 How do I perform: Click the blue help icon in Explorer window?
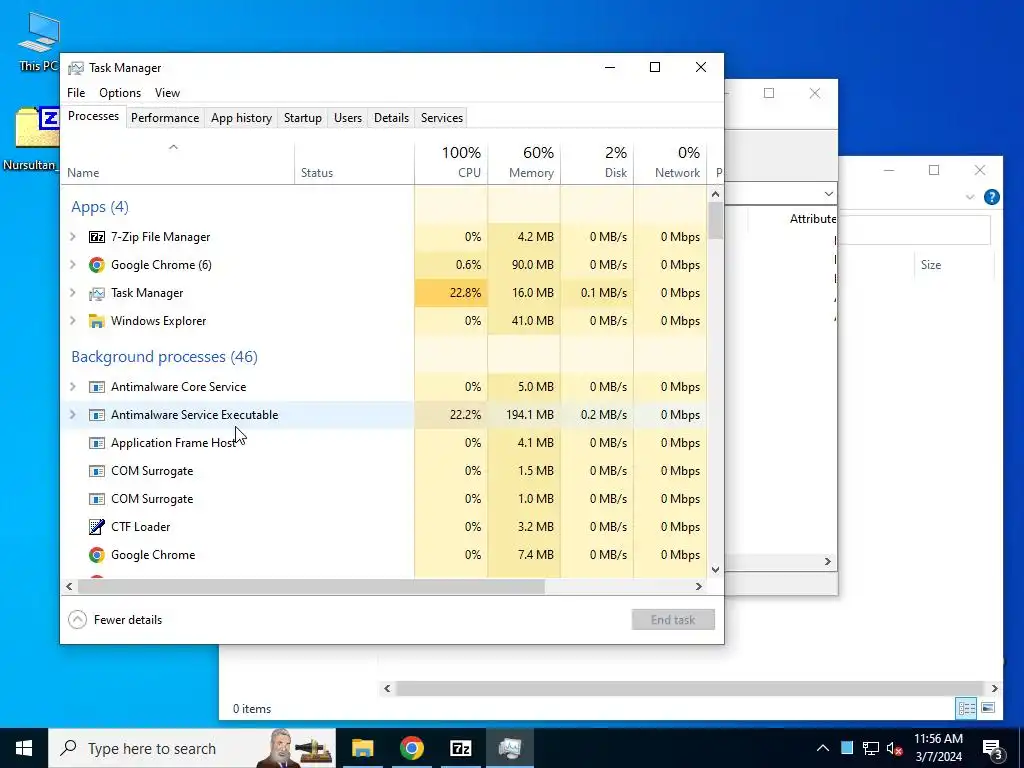[991, 197]
